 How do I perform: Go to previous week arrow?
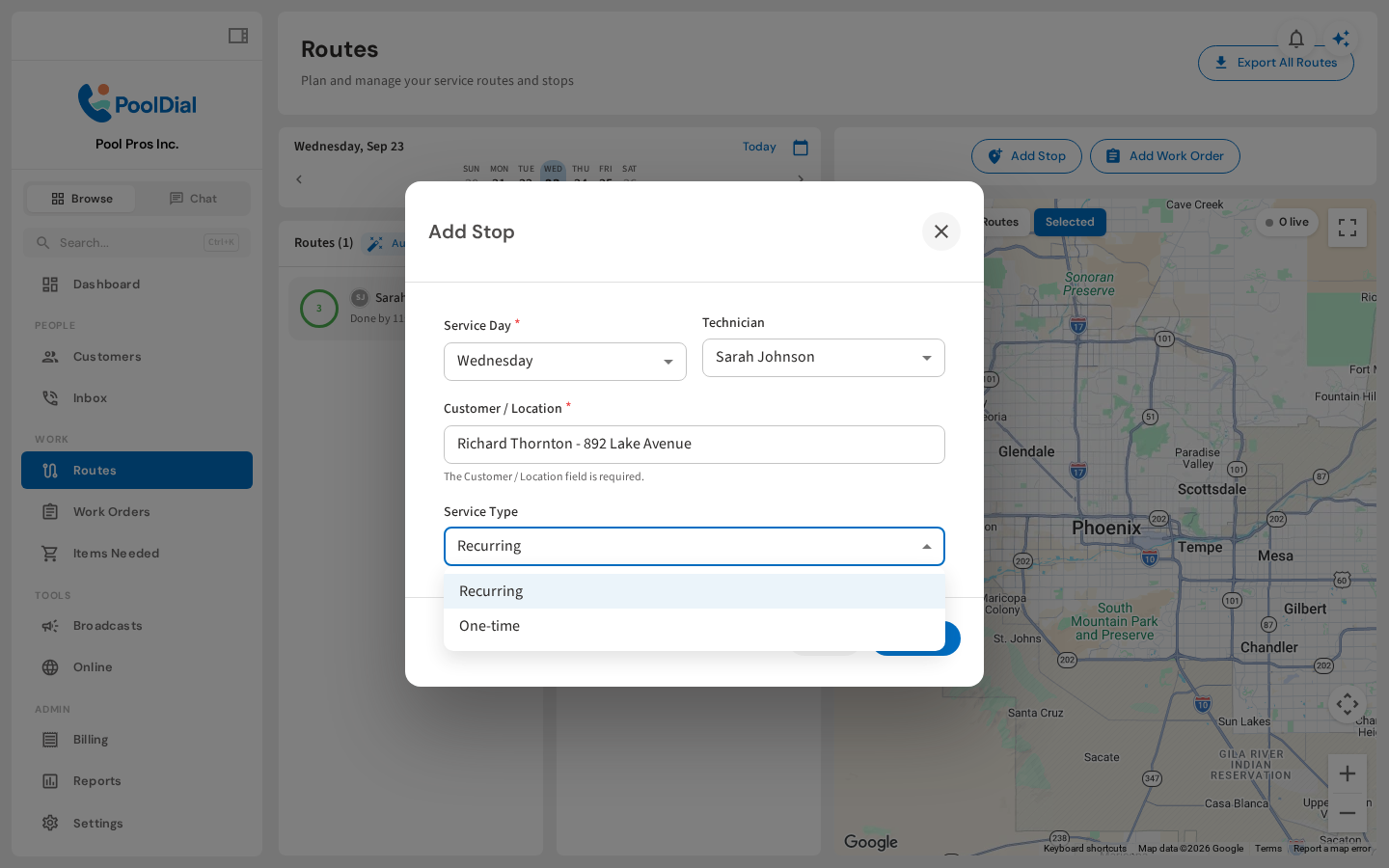pos(299,179)
